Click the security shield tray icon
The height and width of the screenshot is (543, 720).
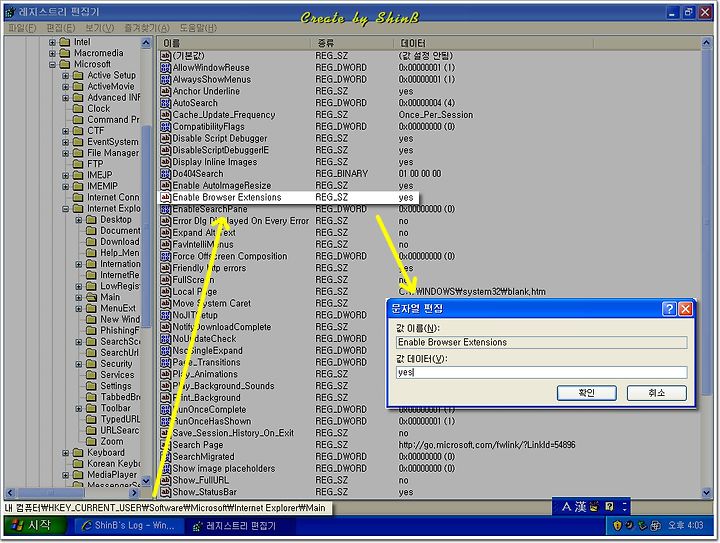tap(617, 525)
